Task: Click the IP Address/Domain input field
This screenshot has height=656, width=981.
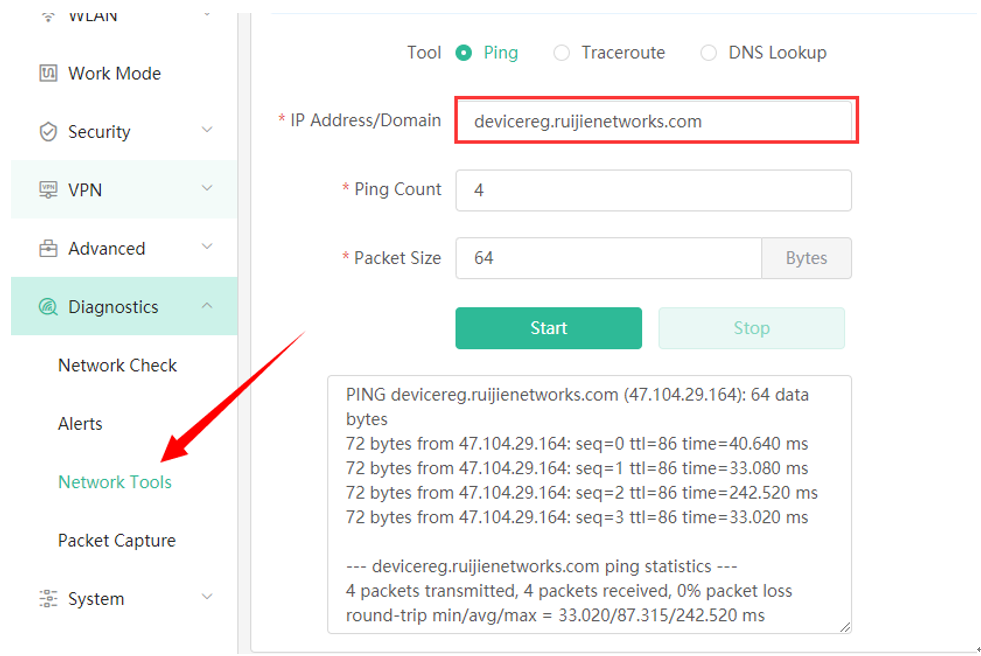Action: point(656,120)
